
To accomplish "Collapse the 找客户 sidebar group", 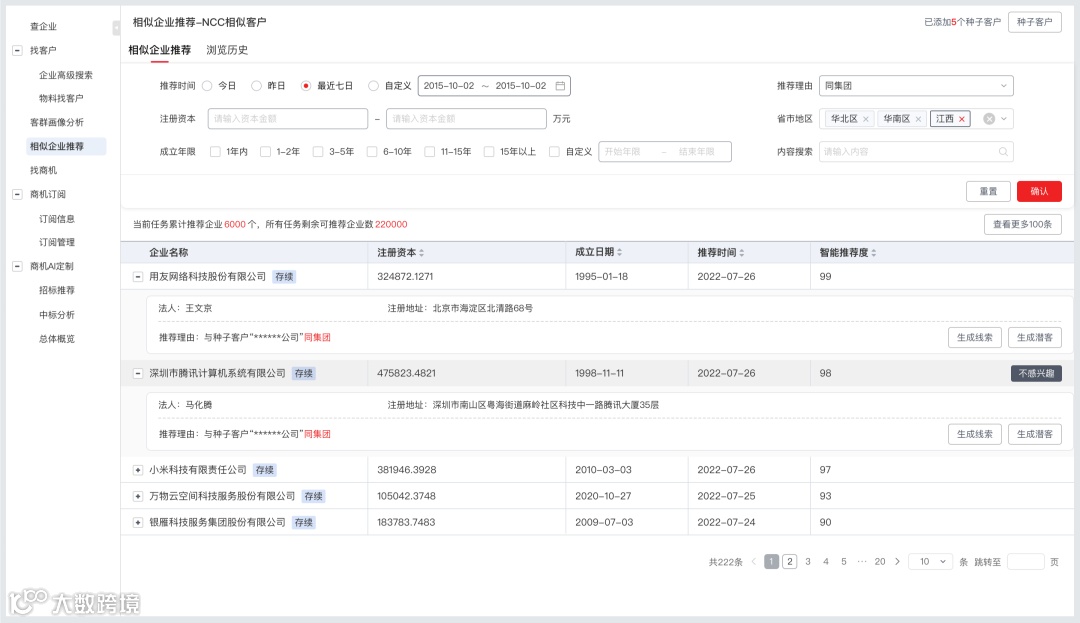I will (17, 50).
